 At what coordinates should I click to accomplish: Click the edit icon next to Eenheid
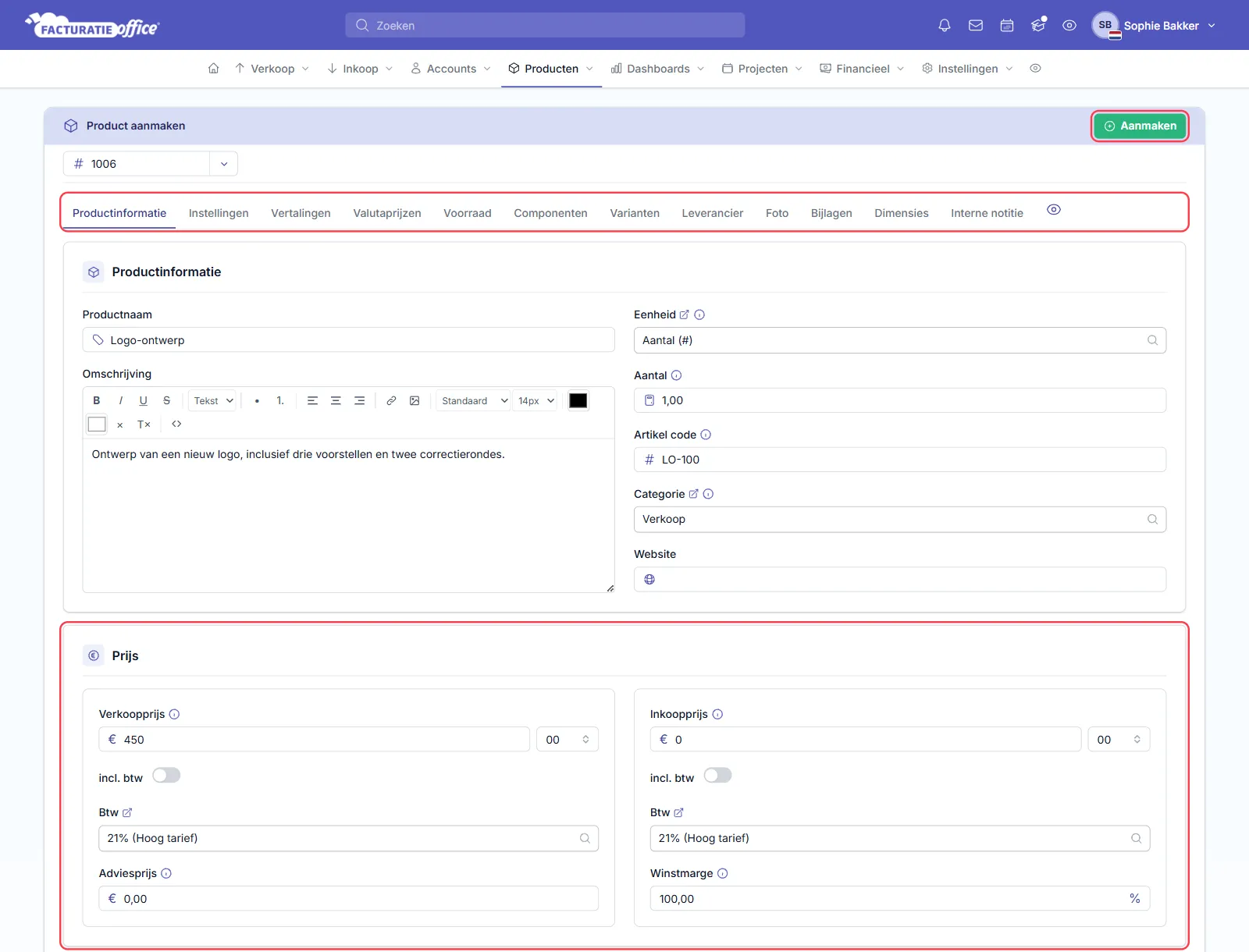[685, 314]
